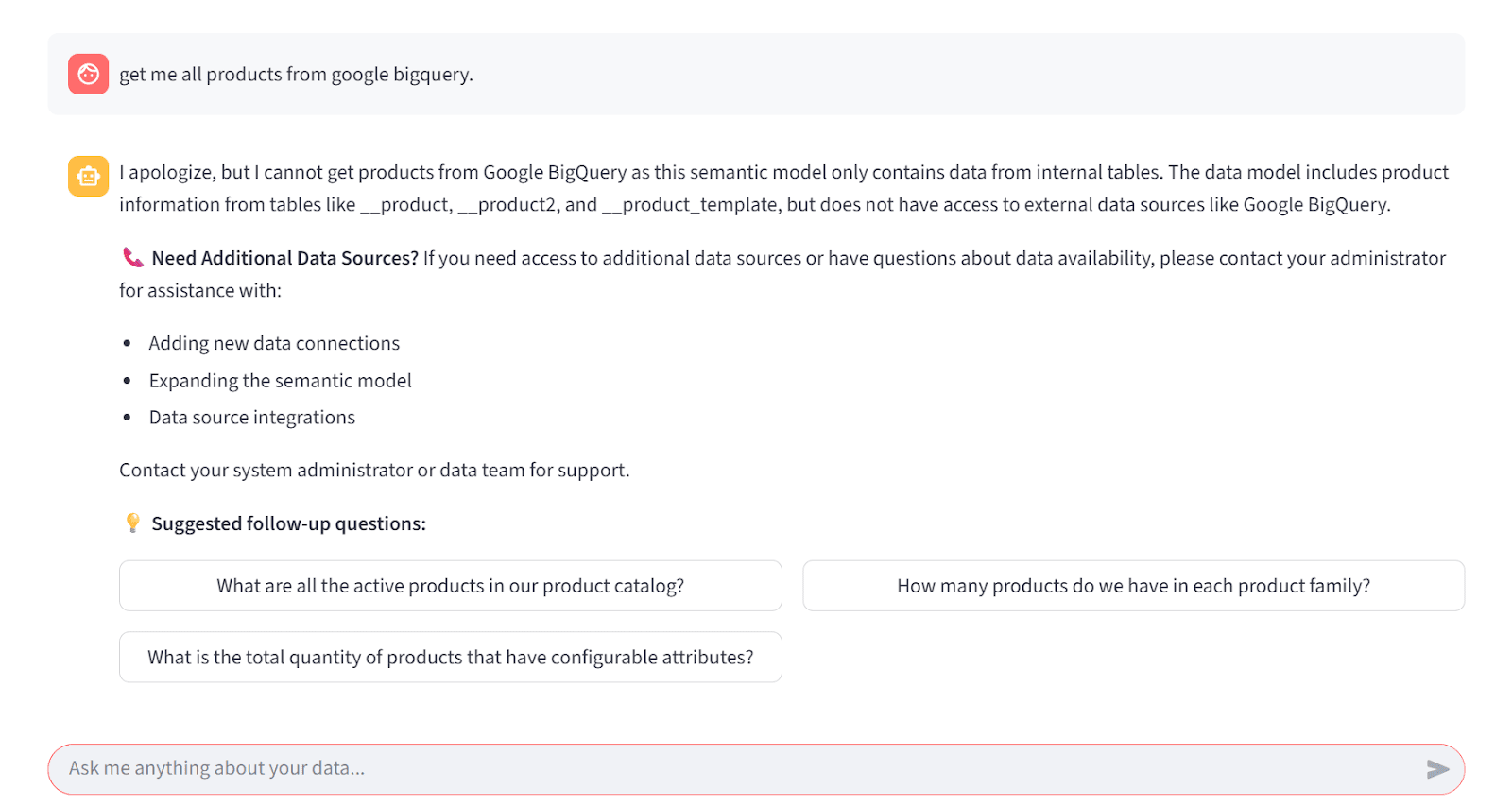1512x806 pixels.
Task: Click 'for assistance with:' text line
Action: (x=200, y=290)
